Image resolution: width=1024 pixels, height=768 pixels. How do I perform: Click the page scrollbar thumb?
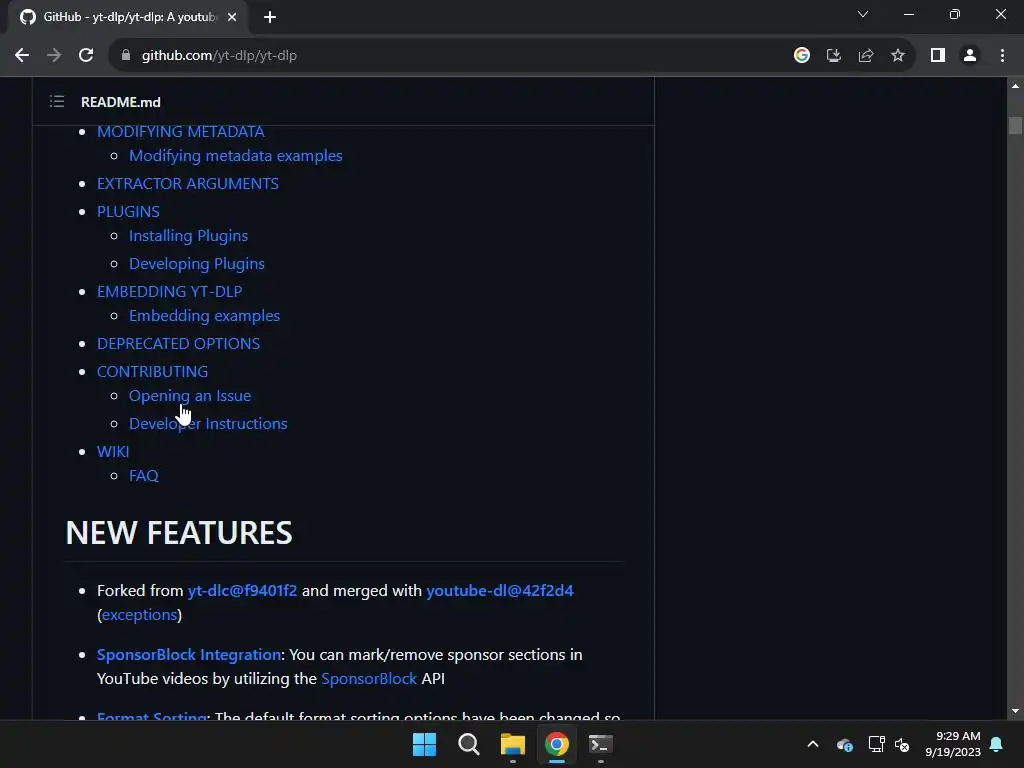click(x=1015, y=125)
